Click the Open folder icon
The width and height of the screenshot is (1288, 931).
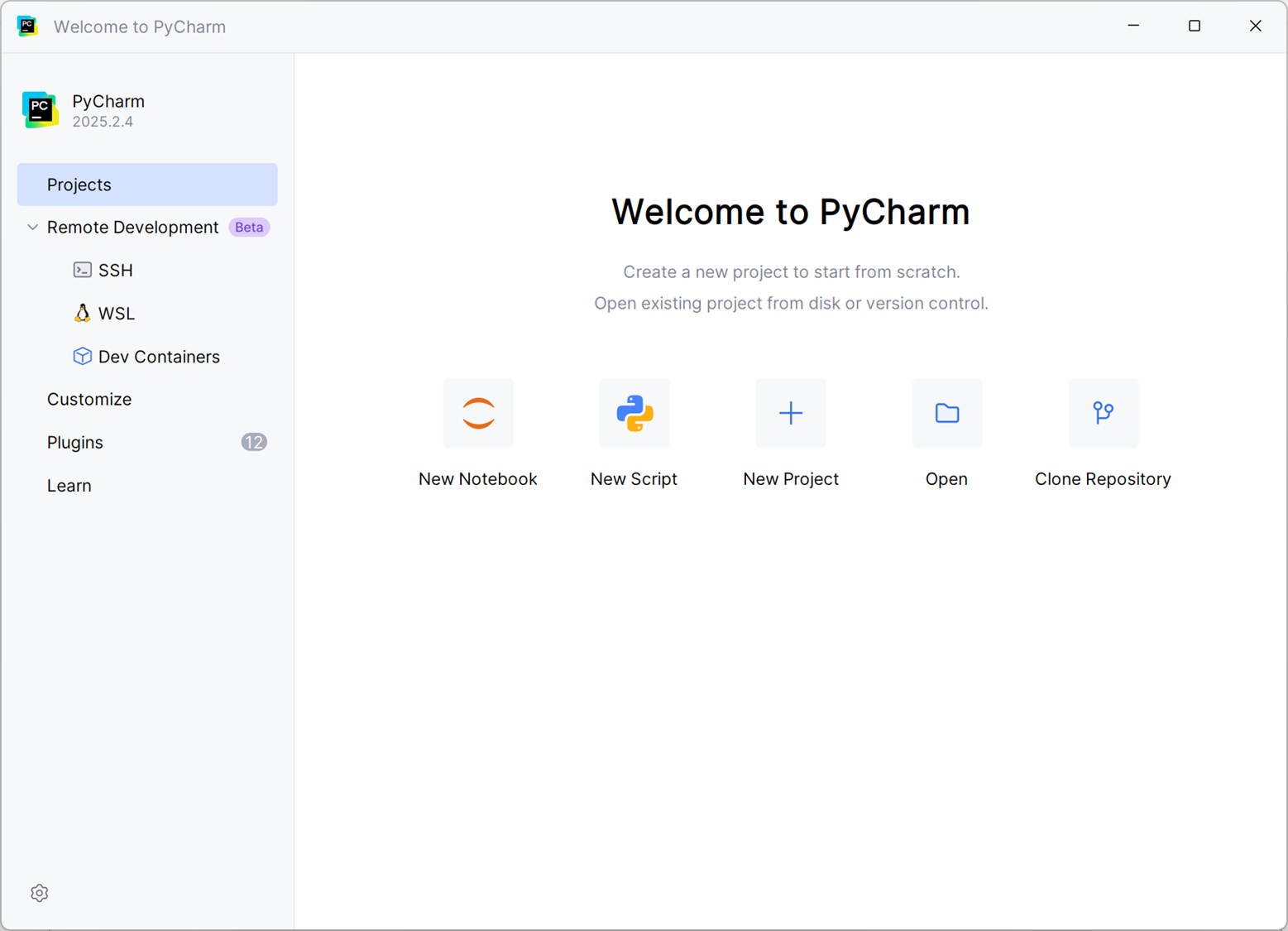(x=947, y=413)
